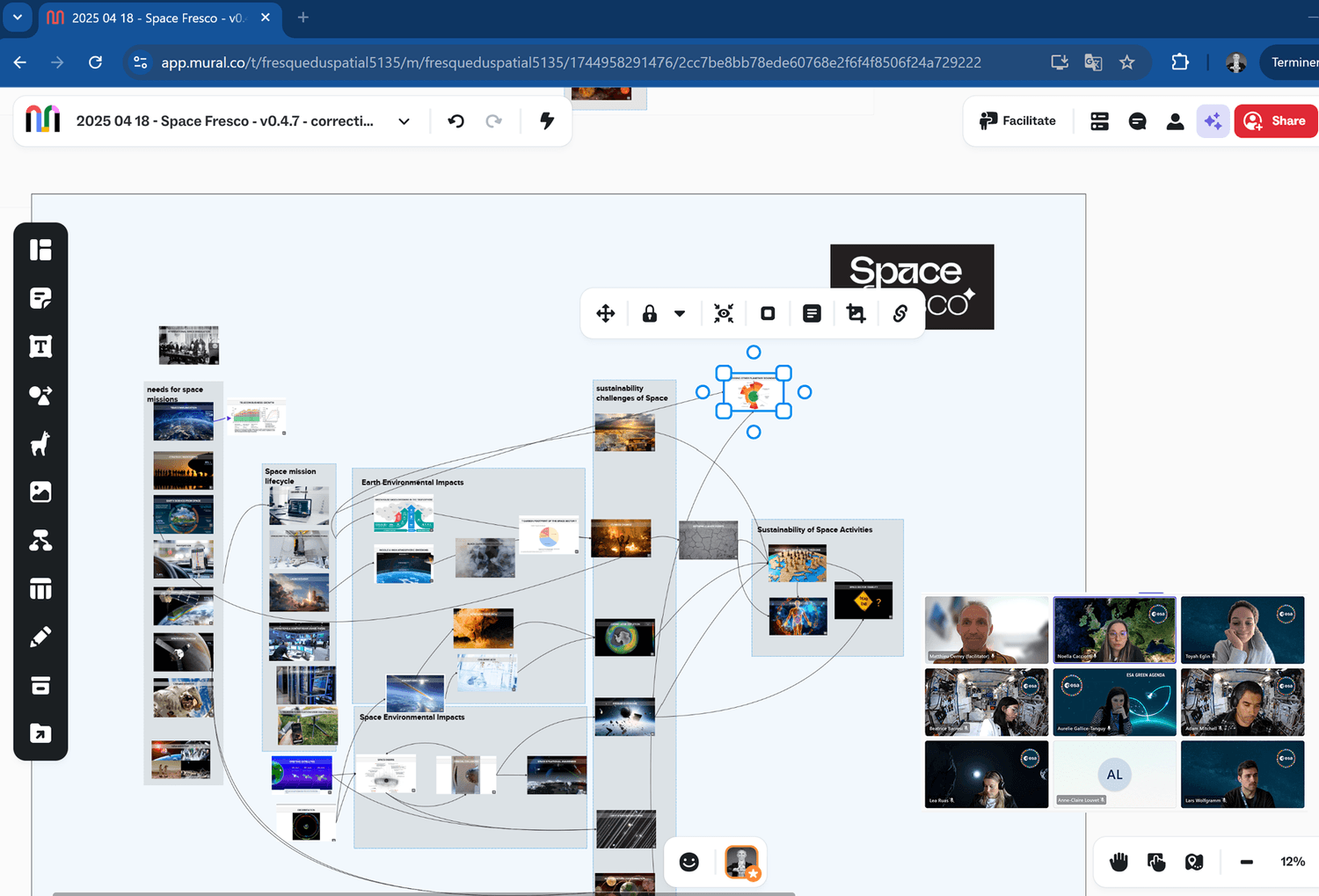
Task: Click the browser address bar URL
Action: pos(571,62)
